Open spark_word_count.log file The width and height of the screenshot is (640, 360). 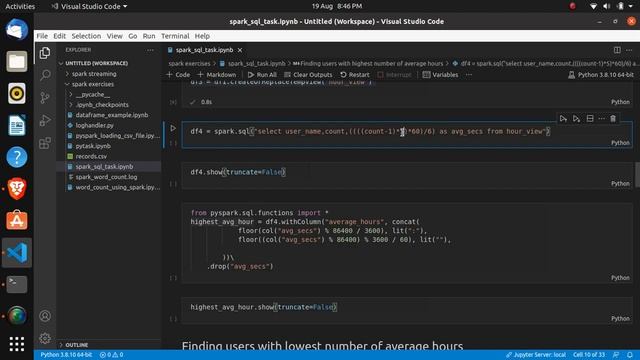(106, 177)
